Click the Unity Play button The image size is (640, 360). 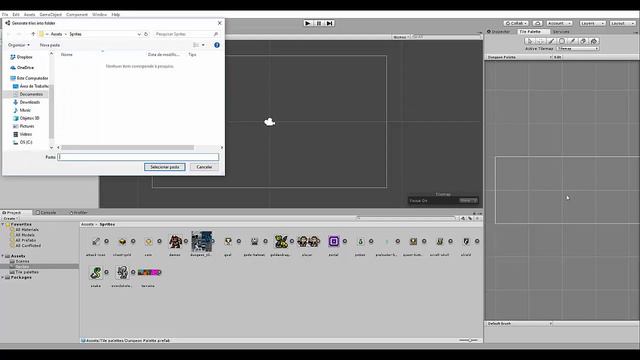pyautogui.click(x=308, y=23)
